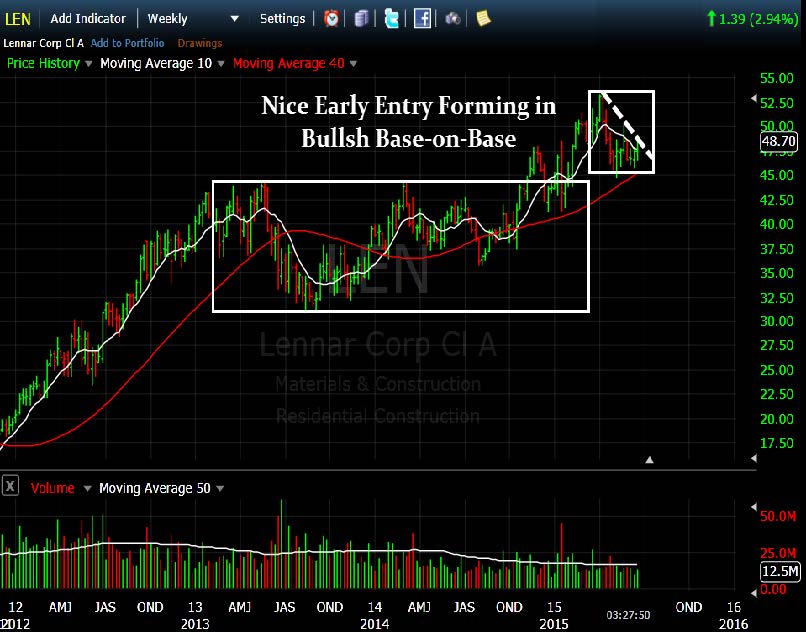Click the Add to Portfolio link
The height and width of the screenshot is (632, 806).
(x=127, y=43)
